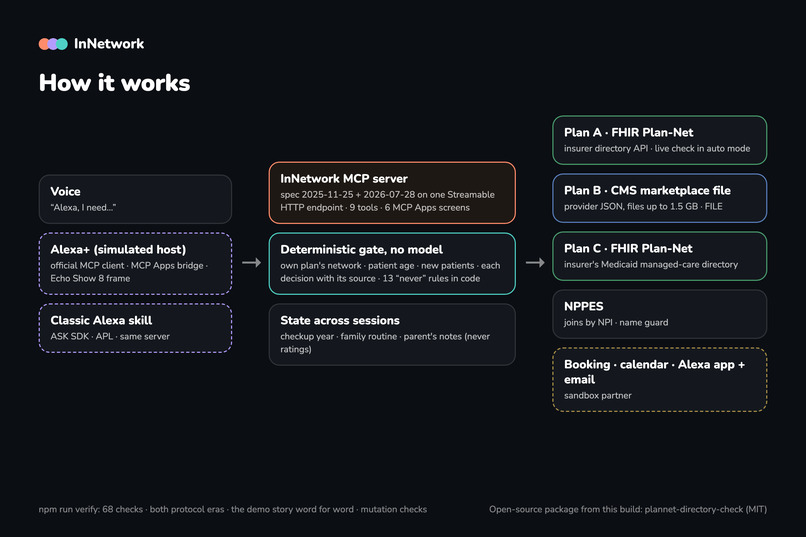Click the "sandbox partner" text
The height and width of the screenshot is (537, 806).
(598, 396)
